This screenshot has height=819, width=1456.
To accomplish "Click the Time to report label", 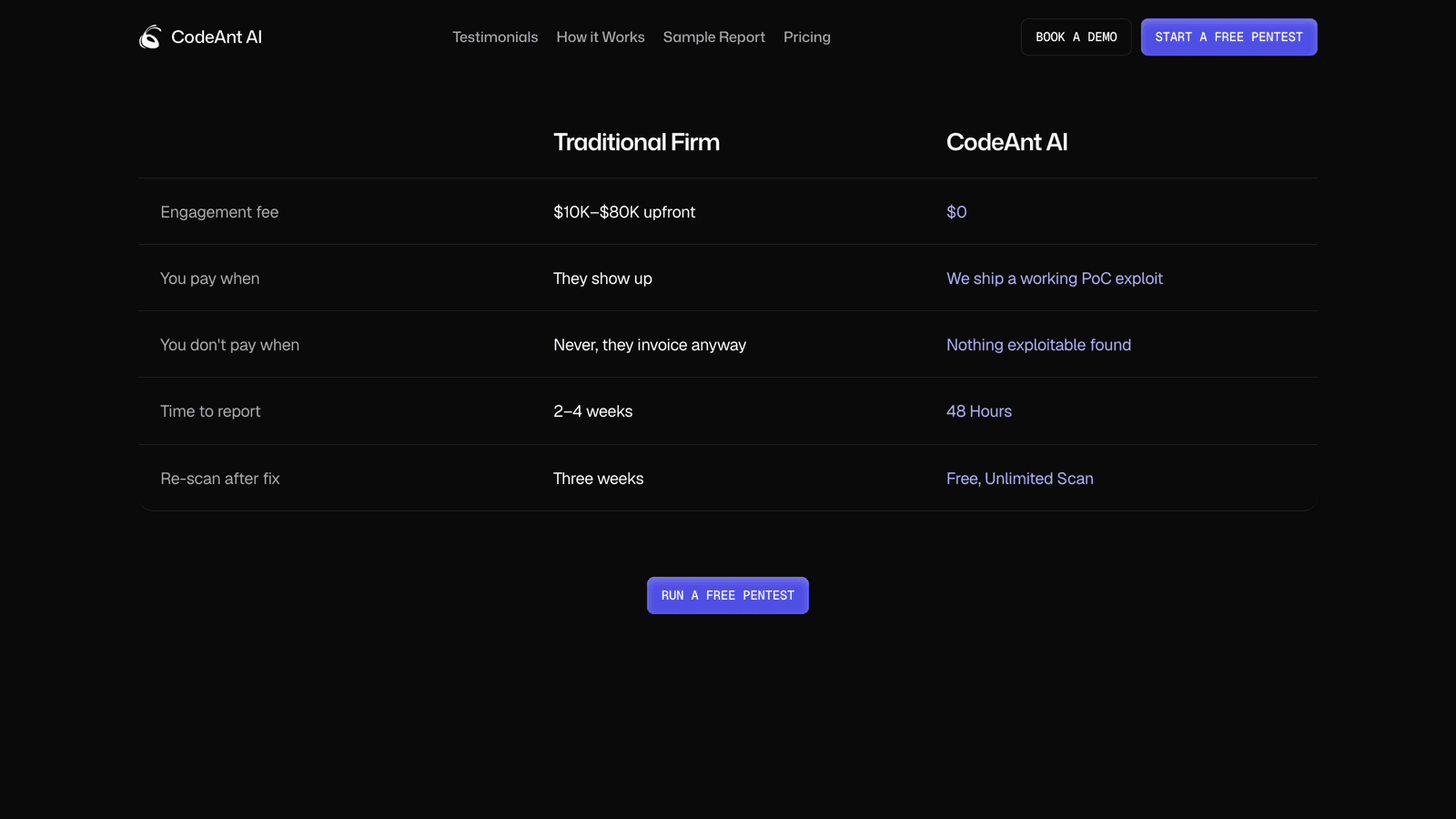I will (x=210, y=411).
